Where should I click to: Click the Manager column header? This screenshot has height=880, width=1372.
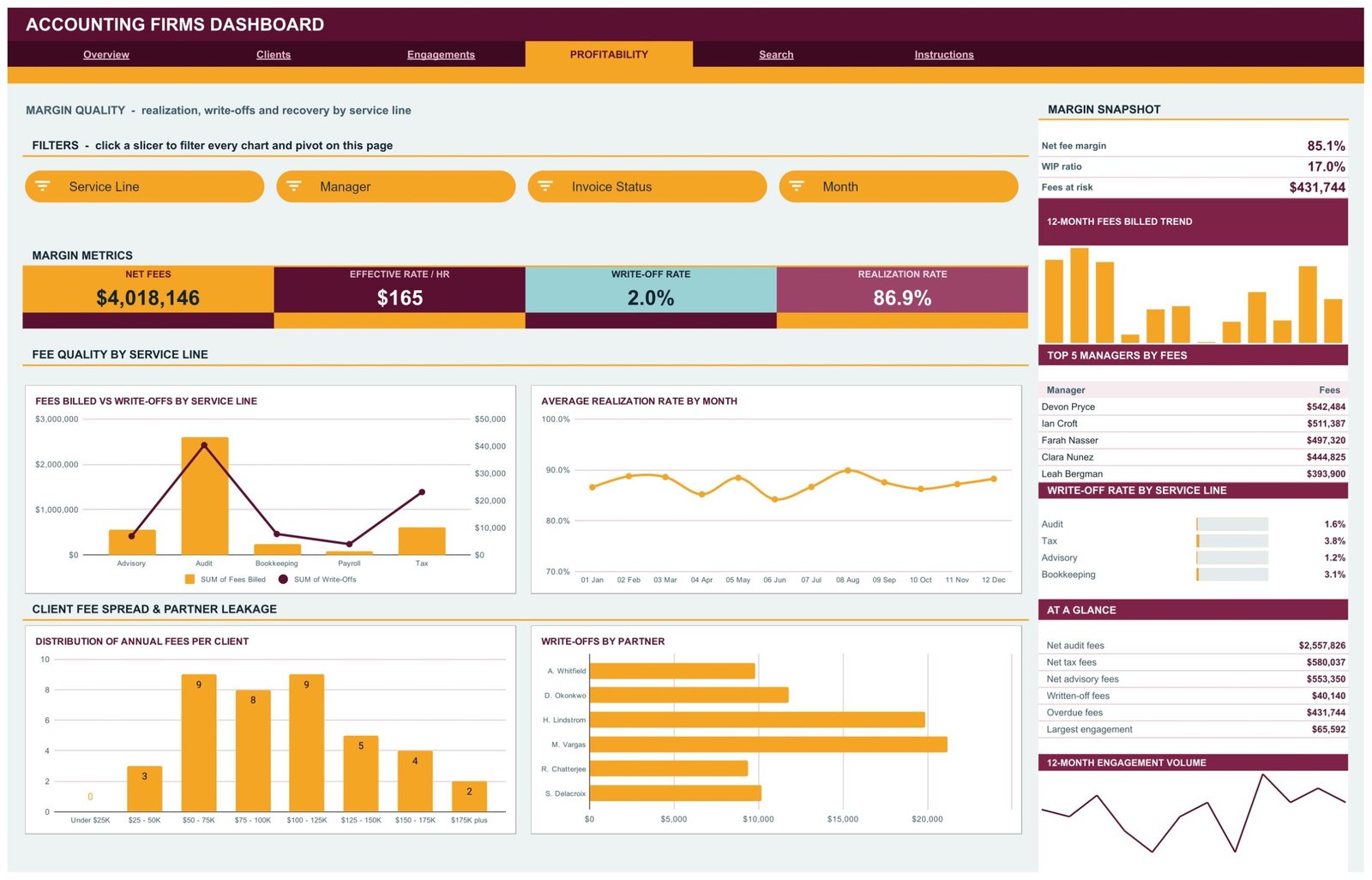1066,389
